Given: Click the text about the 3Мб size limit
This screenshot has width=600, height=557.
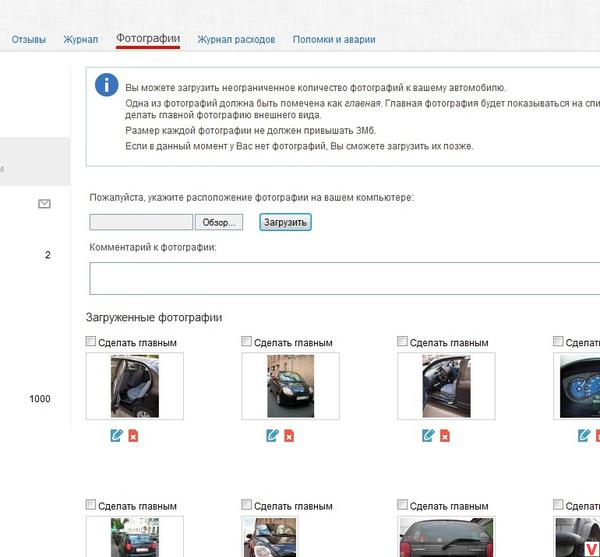Looking at the screenshot, I should pyautogui.click(x=251, y=130).
